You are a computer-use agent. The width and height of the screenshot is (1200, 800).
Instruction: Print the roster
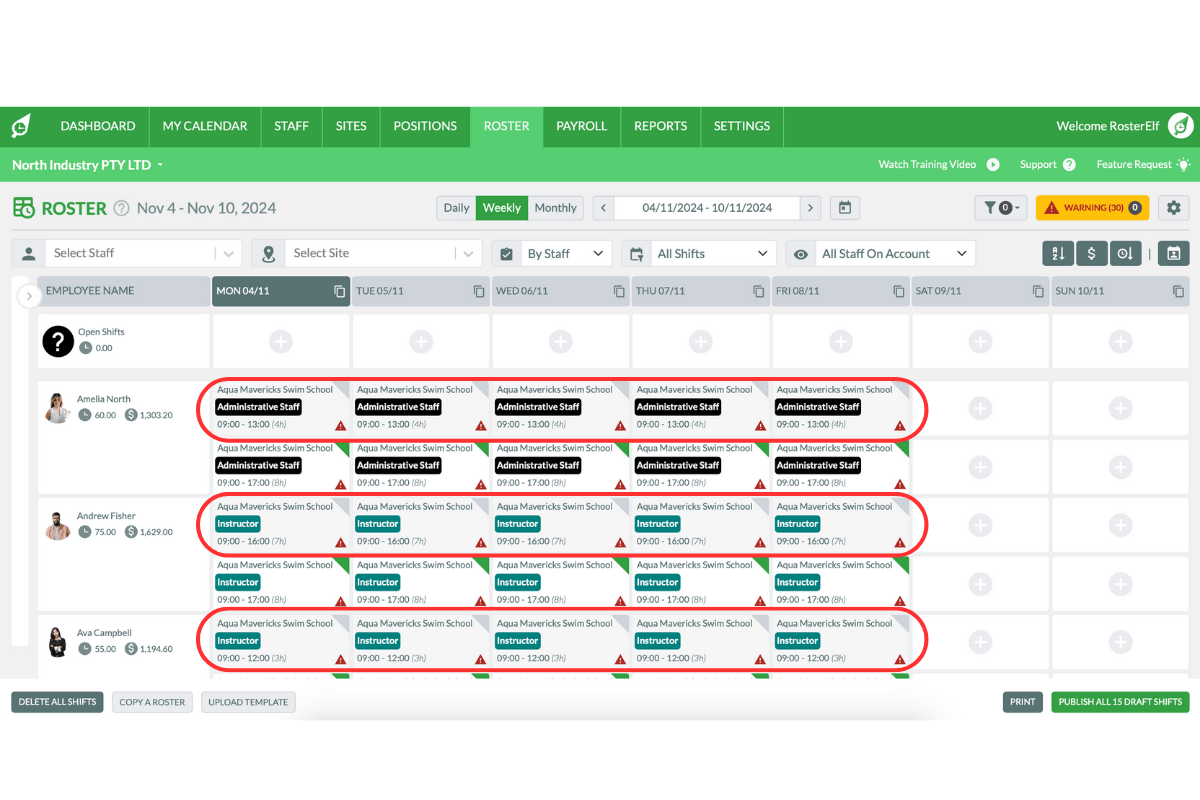click(x=1023, y=702)
